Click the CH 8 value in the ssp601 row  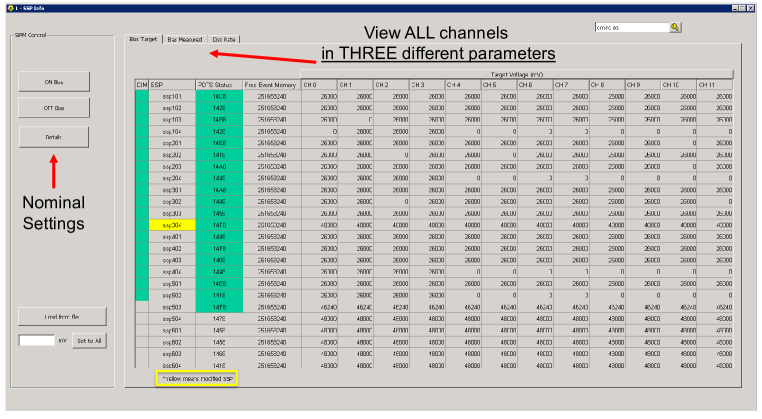coord(607,331)
